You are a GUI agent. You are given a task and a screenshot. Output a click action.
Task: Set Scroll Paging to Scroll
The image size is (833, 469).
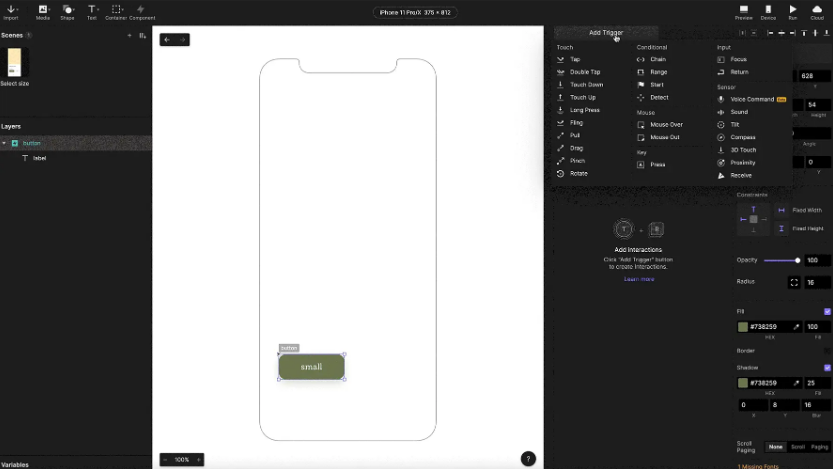coord(797,447)
